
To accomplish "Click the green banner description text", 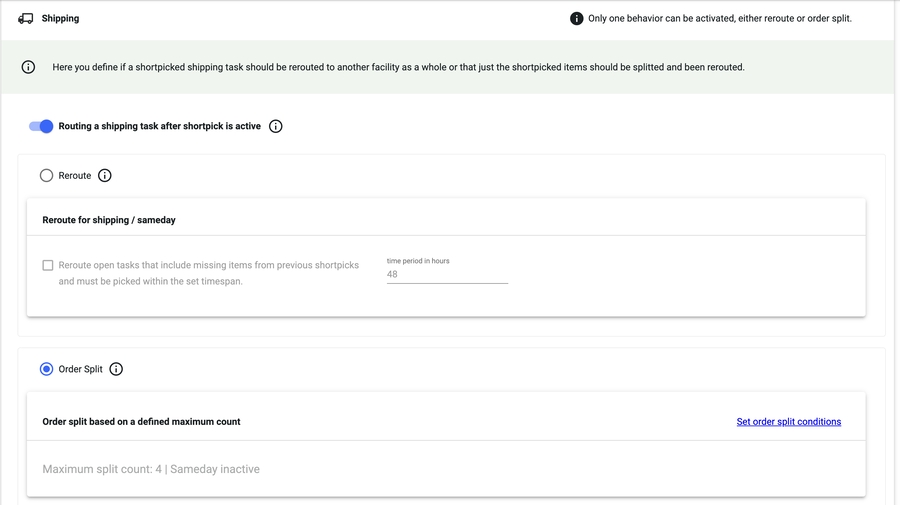I will 398,67.
